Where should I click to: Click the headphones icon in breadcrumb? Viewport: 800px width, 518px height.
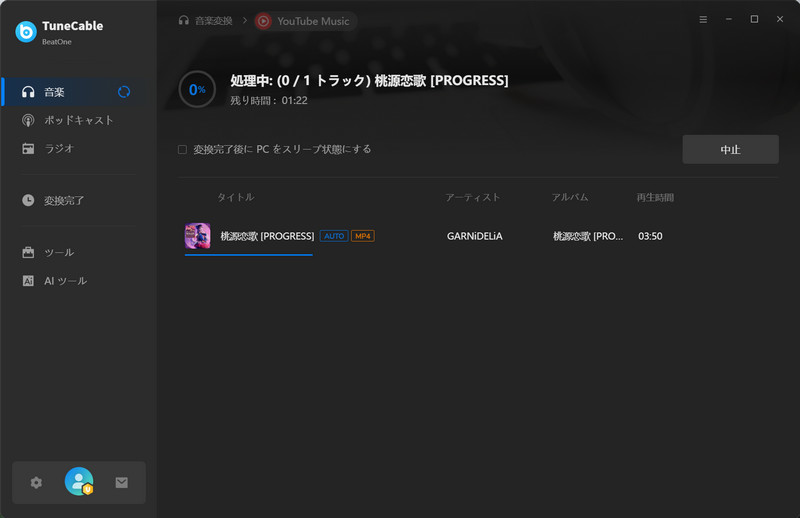184,20
